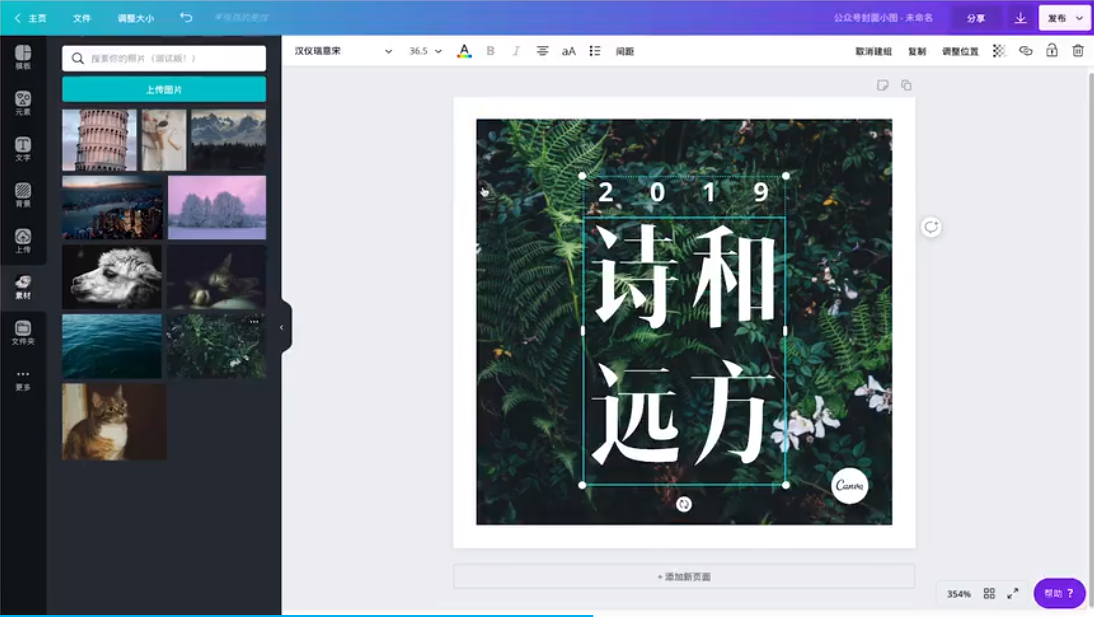Image resolution: width=1094 pixels, height=617 pixels.
Task: Select the 素材 photos sidebar tab
Action: tap(23, 287)
